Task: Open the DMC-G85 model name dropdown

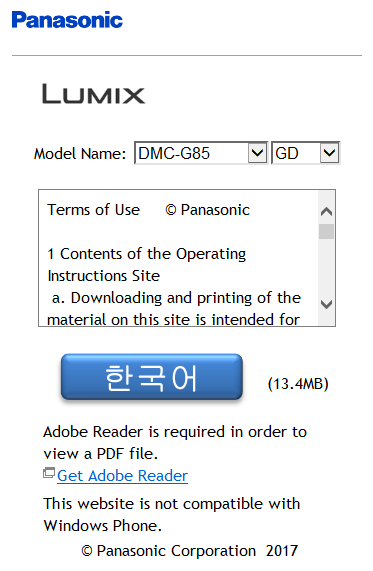Action: [201, 153]
